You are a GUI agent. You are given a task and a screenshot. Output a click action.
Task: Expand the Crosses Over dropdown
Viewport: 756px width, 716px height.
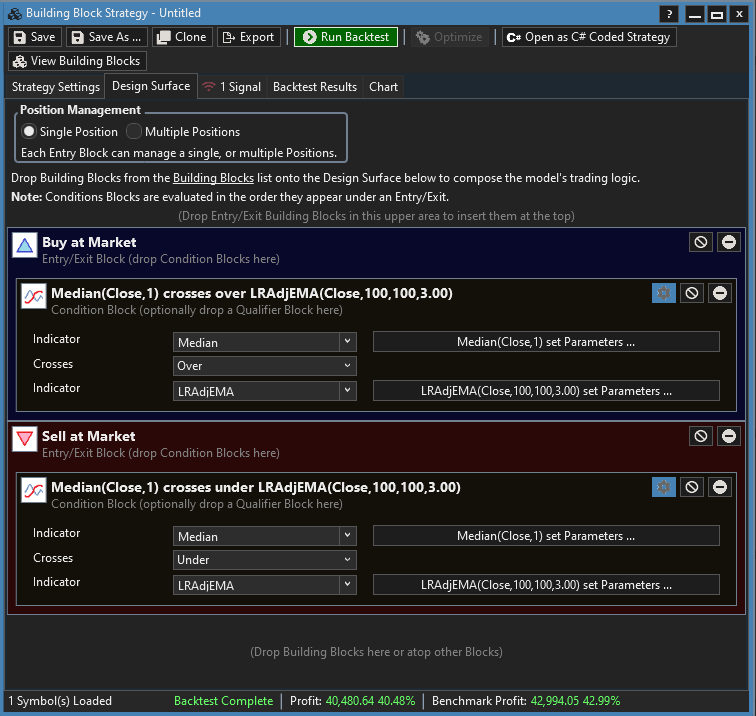click(264, 366)
